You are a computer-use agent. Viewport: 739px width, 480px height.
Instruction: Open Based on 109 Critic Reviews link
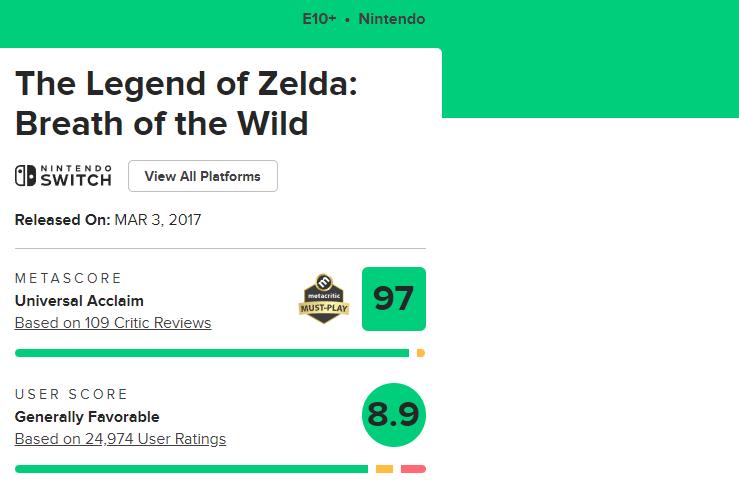coord(113,323)
